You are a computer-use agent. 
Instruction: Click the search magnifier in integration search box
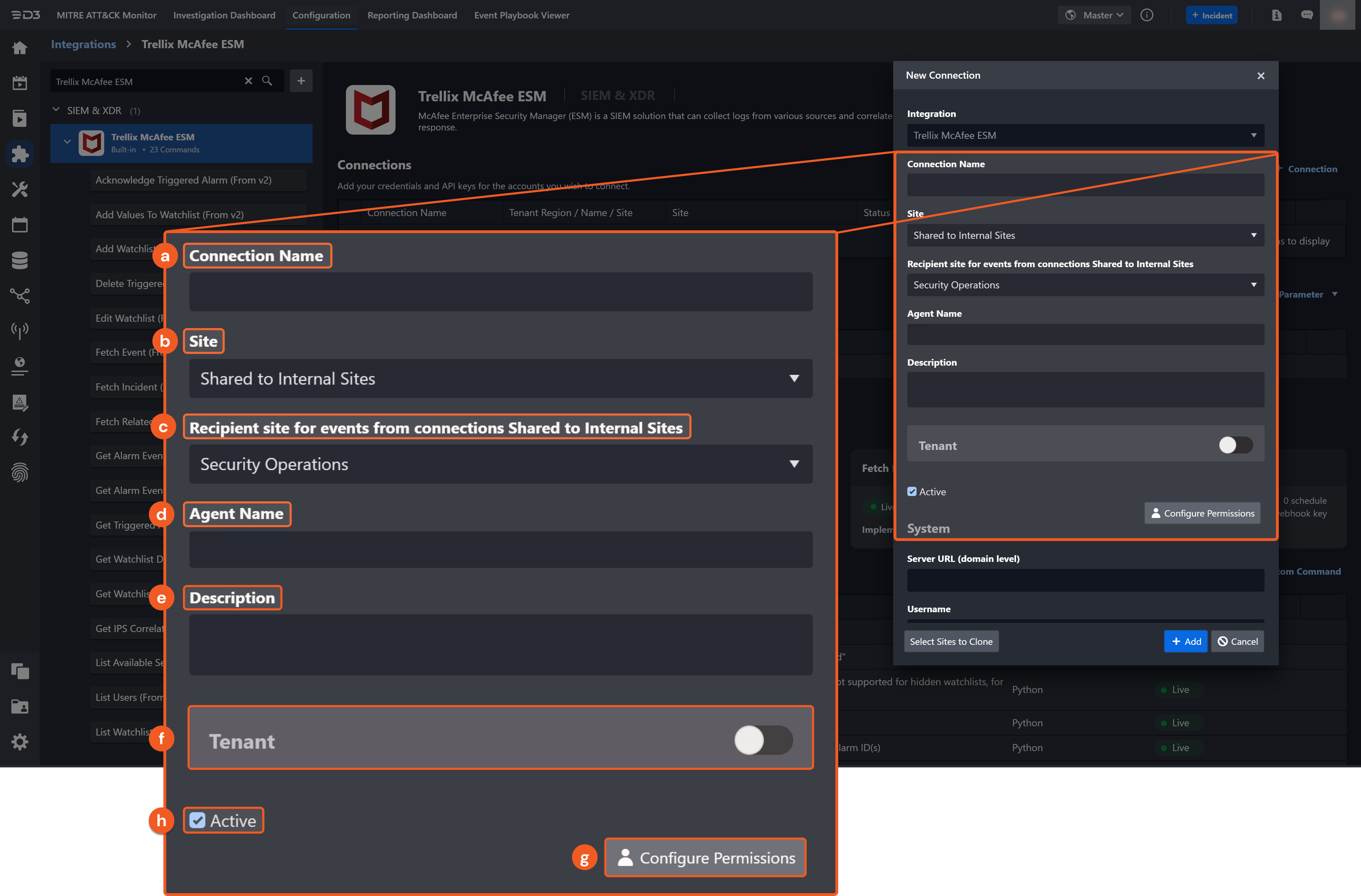click(x=267, y=81)
